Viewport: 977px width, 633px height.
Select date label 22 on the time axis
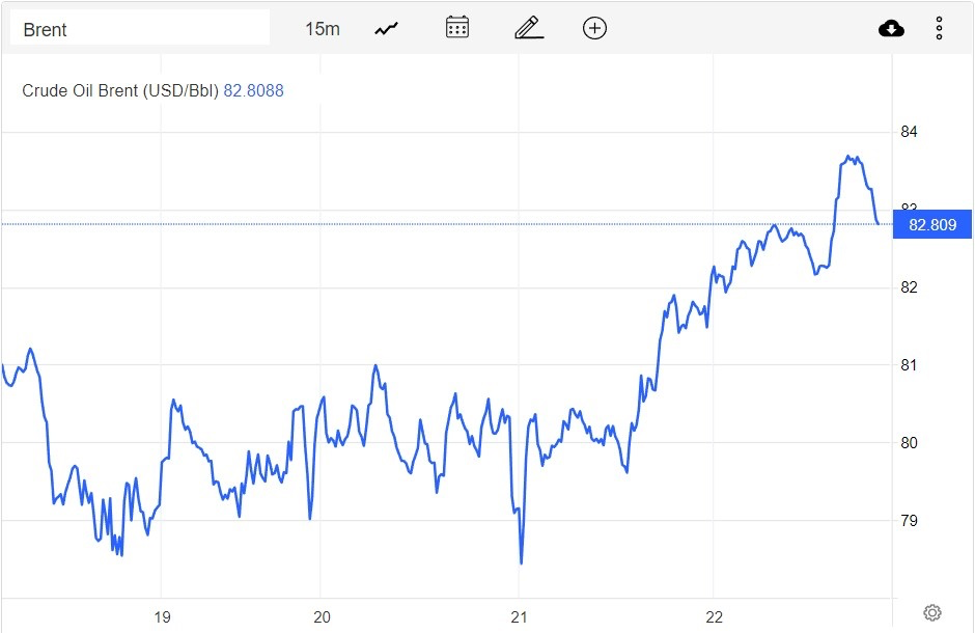coord(714,616)
